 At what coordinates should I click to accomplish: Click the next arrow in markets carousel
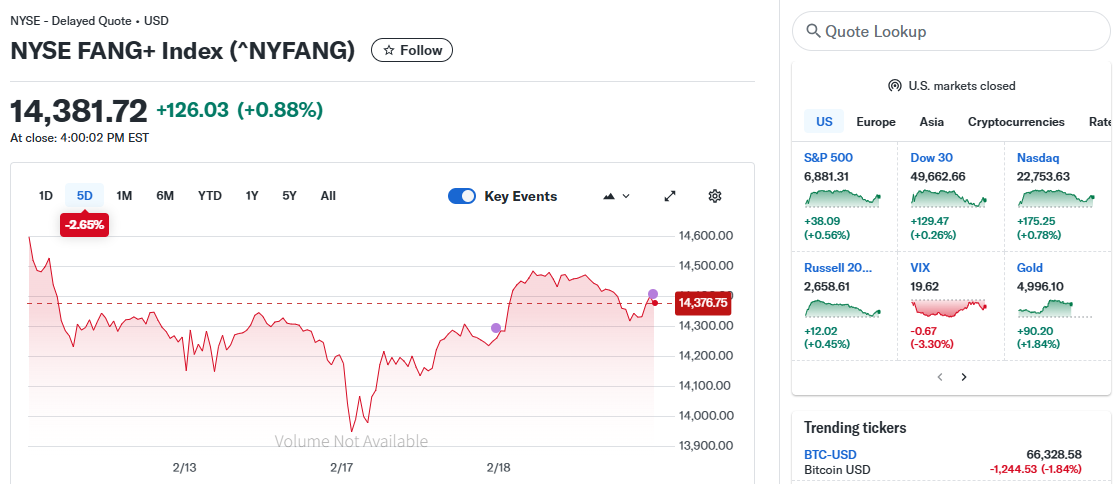pos(964,377)
